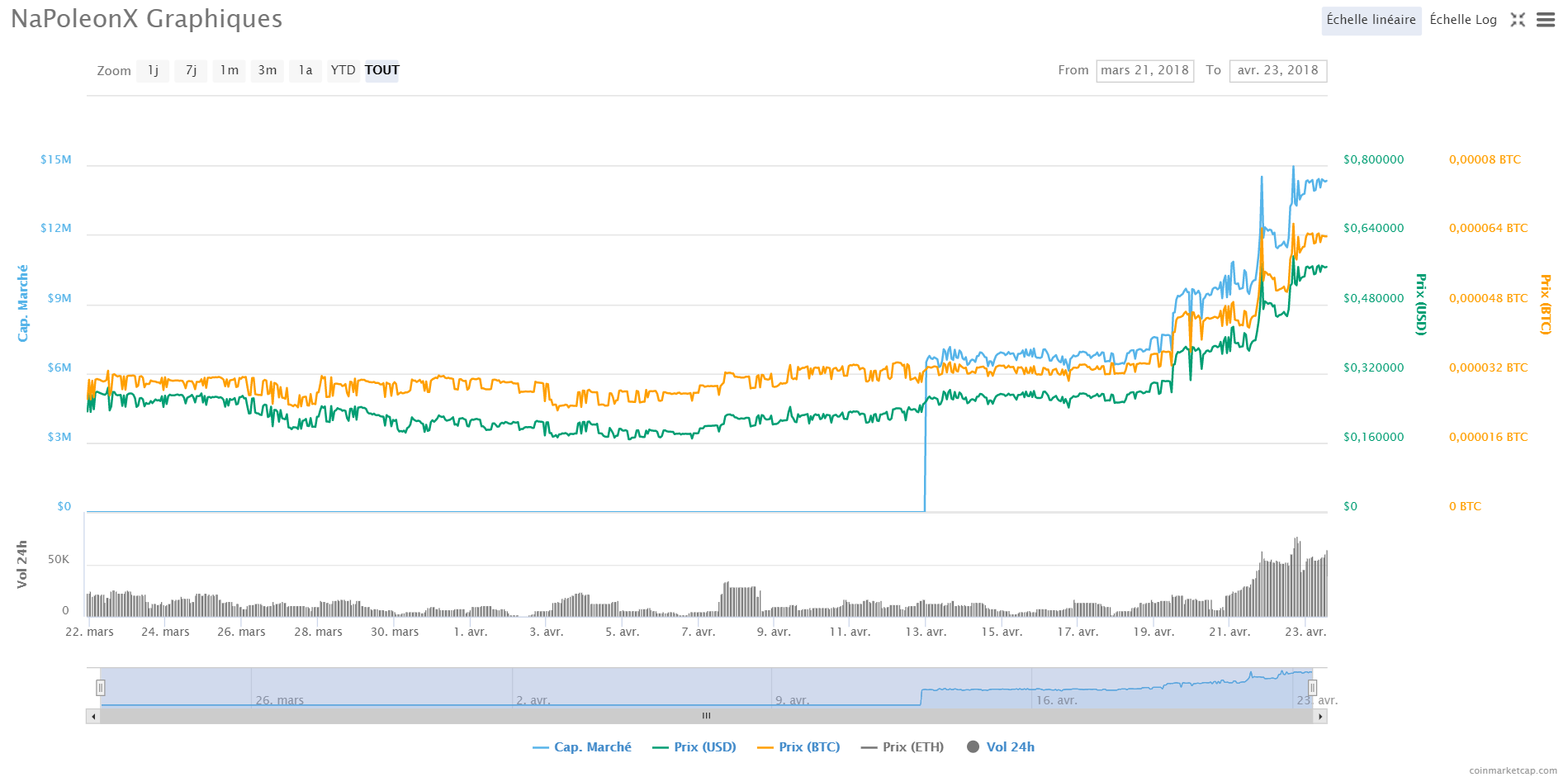Click the Prix (USD) vertical axis title
Image resolution: width=1568 pixels, height=777 pixels.
pos(1421,305)
